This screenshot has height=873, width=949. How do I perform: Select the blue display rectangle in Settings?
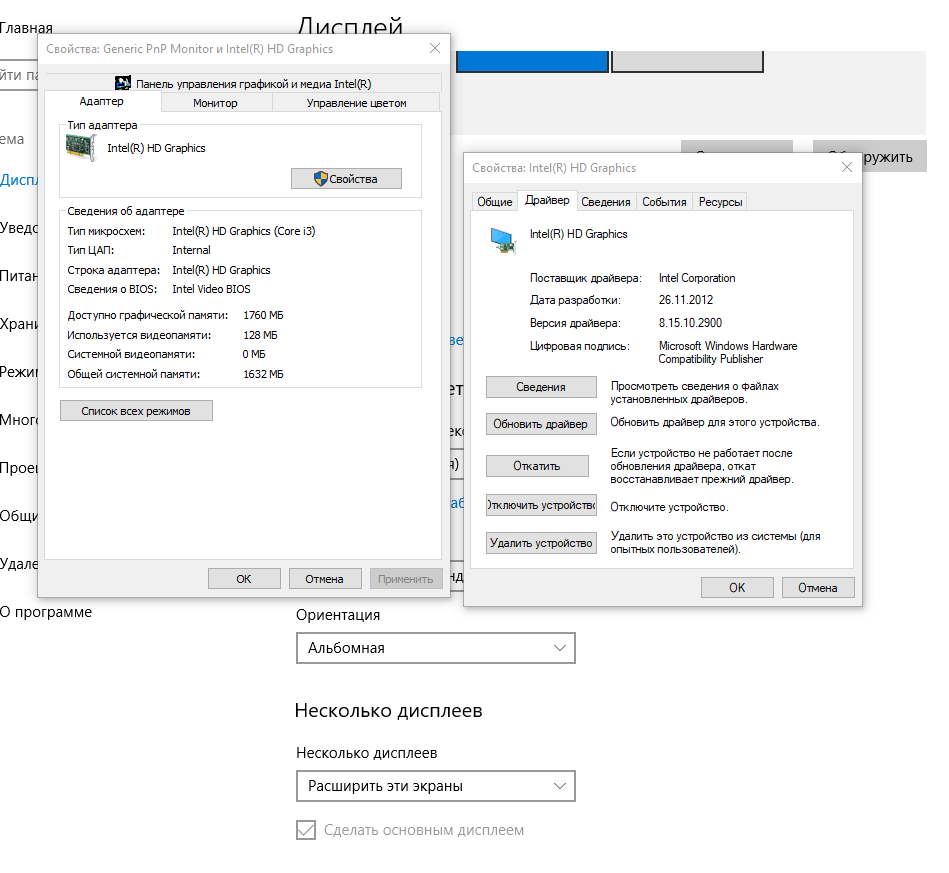(532, 62)
